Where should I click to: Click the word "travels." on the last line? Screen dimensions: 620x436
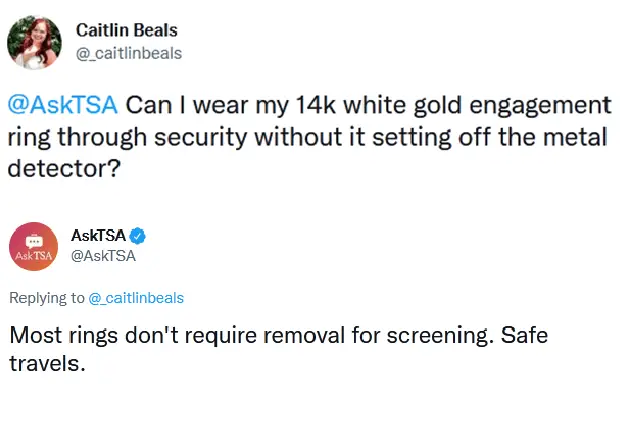click(x=47, y=365)
